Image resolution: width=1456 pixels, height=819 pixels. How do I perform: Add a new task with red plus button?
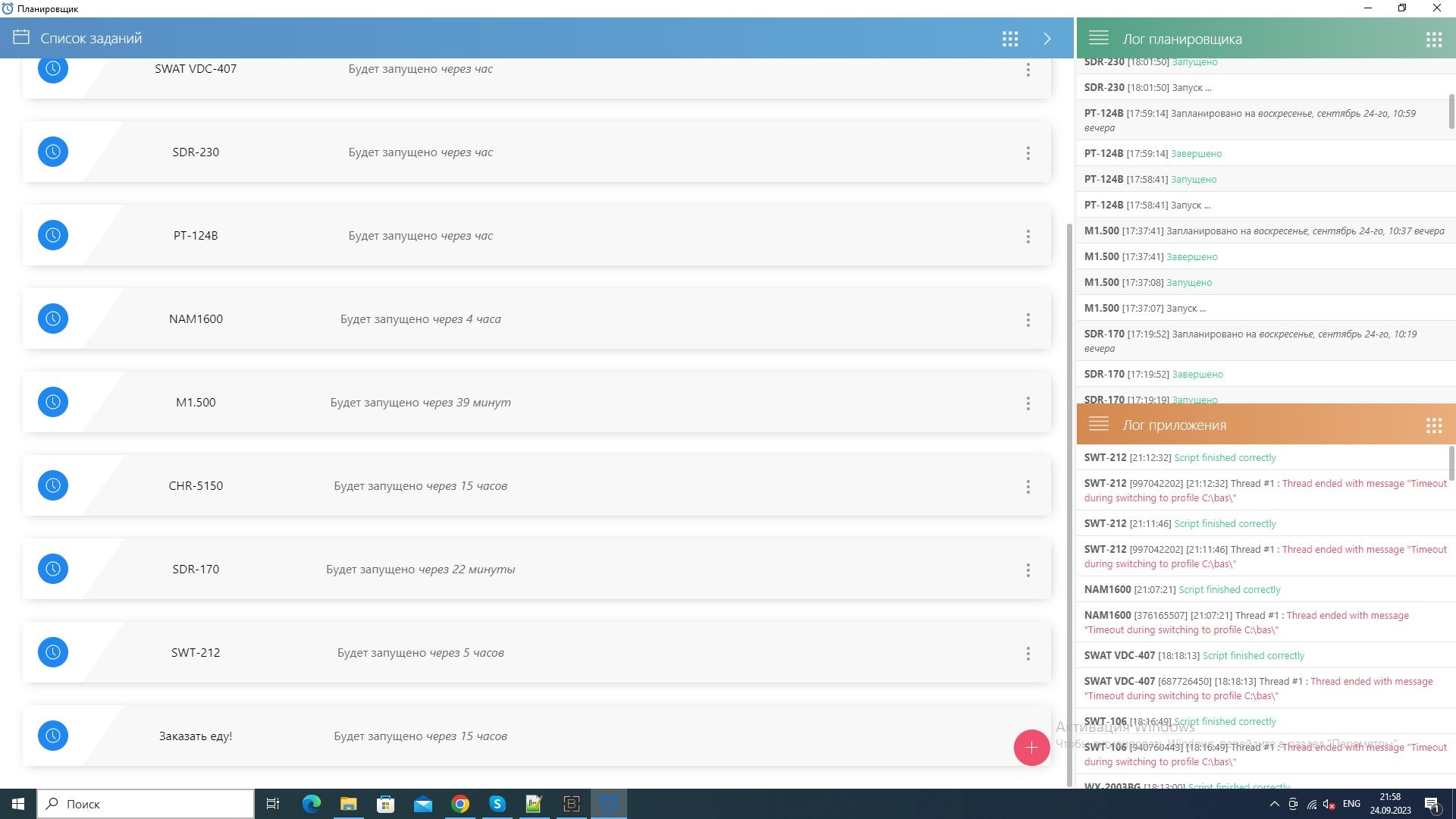pyautogui.click(x=1031, y=748)
